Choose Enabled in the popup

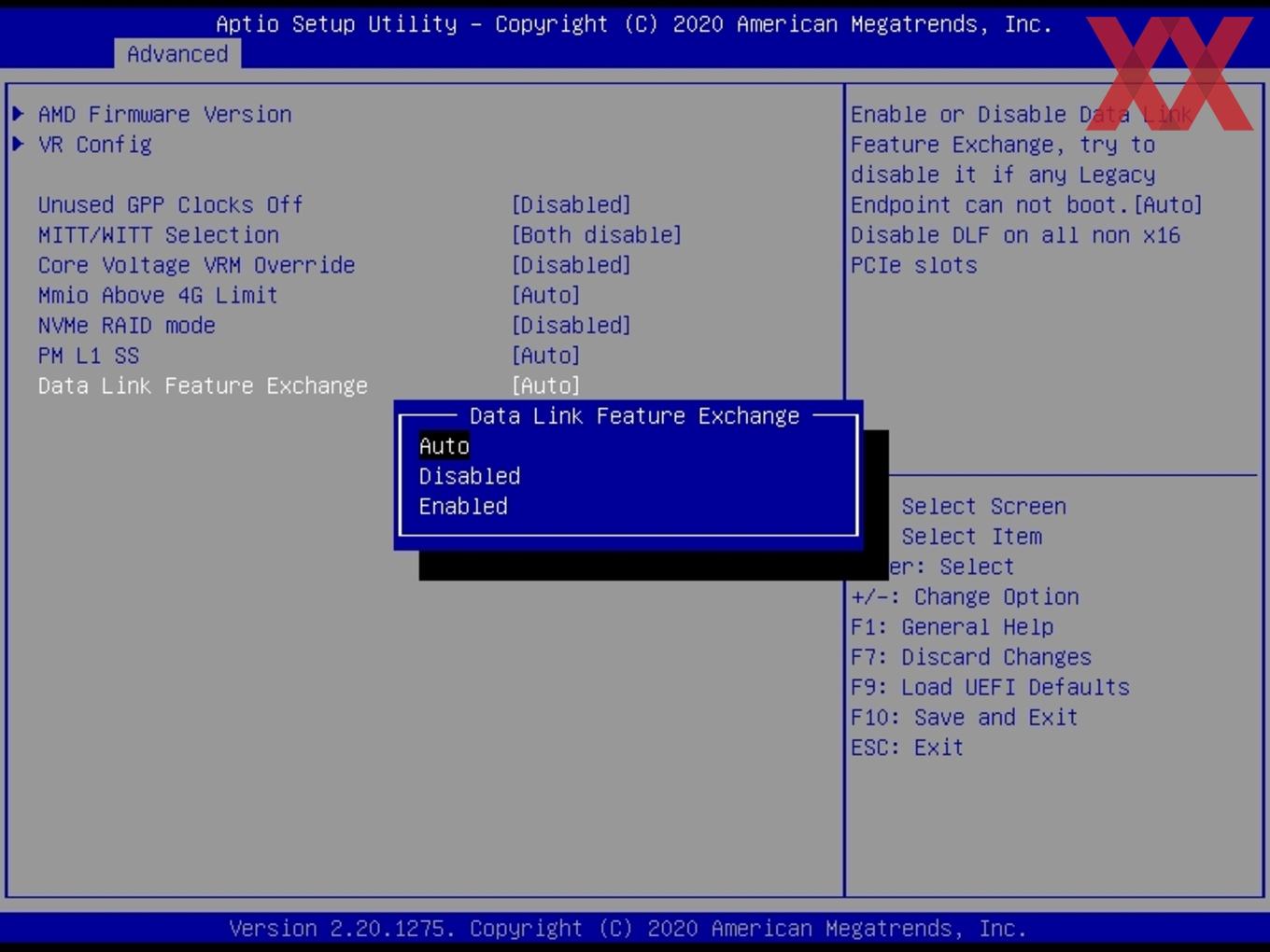[463, 506]
